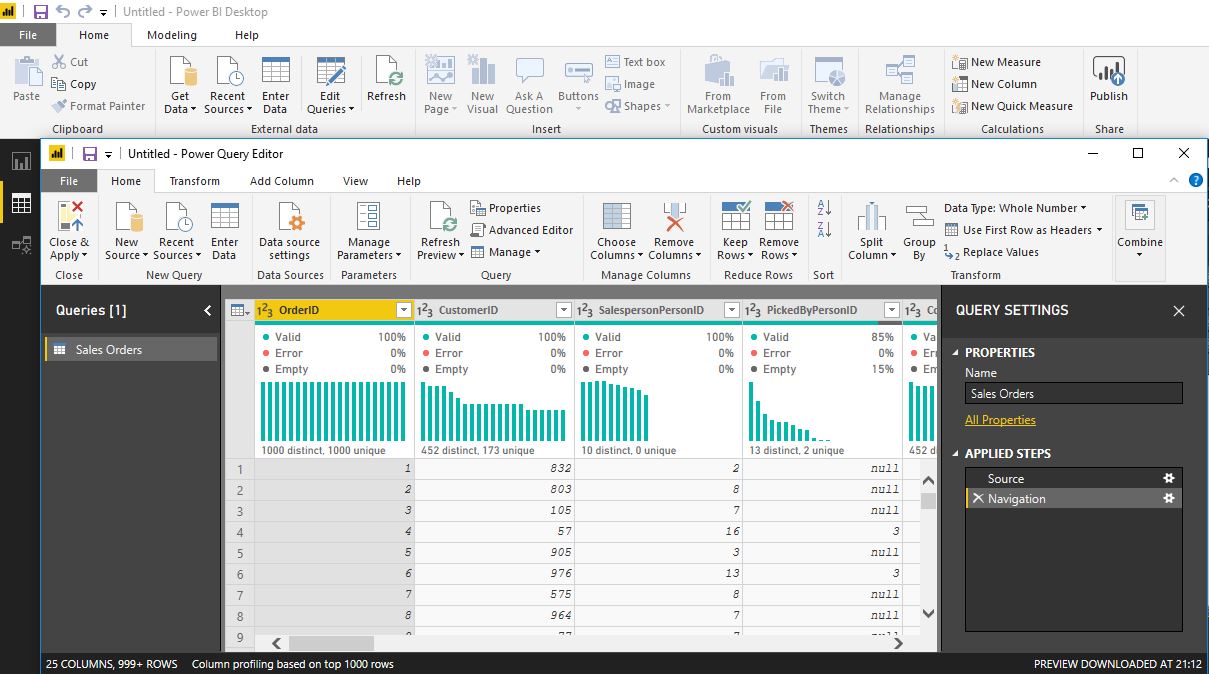The width and height of the screenshot is (1209, 674).
Task: Click Manage Parameters icon
Action: pyautogui.click(x=368, y=218)
